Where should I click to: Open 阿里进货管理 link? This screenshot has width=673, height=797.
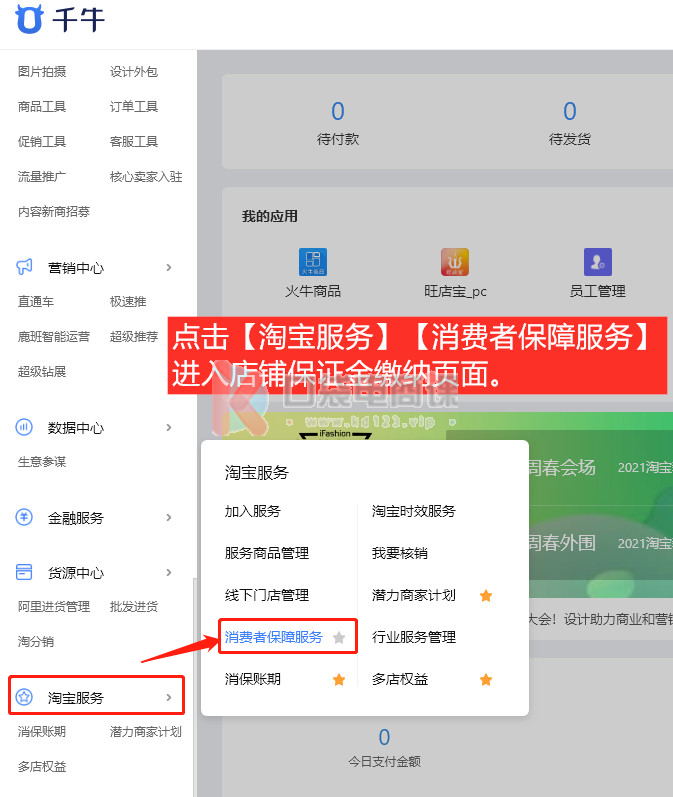pos(54,606)
